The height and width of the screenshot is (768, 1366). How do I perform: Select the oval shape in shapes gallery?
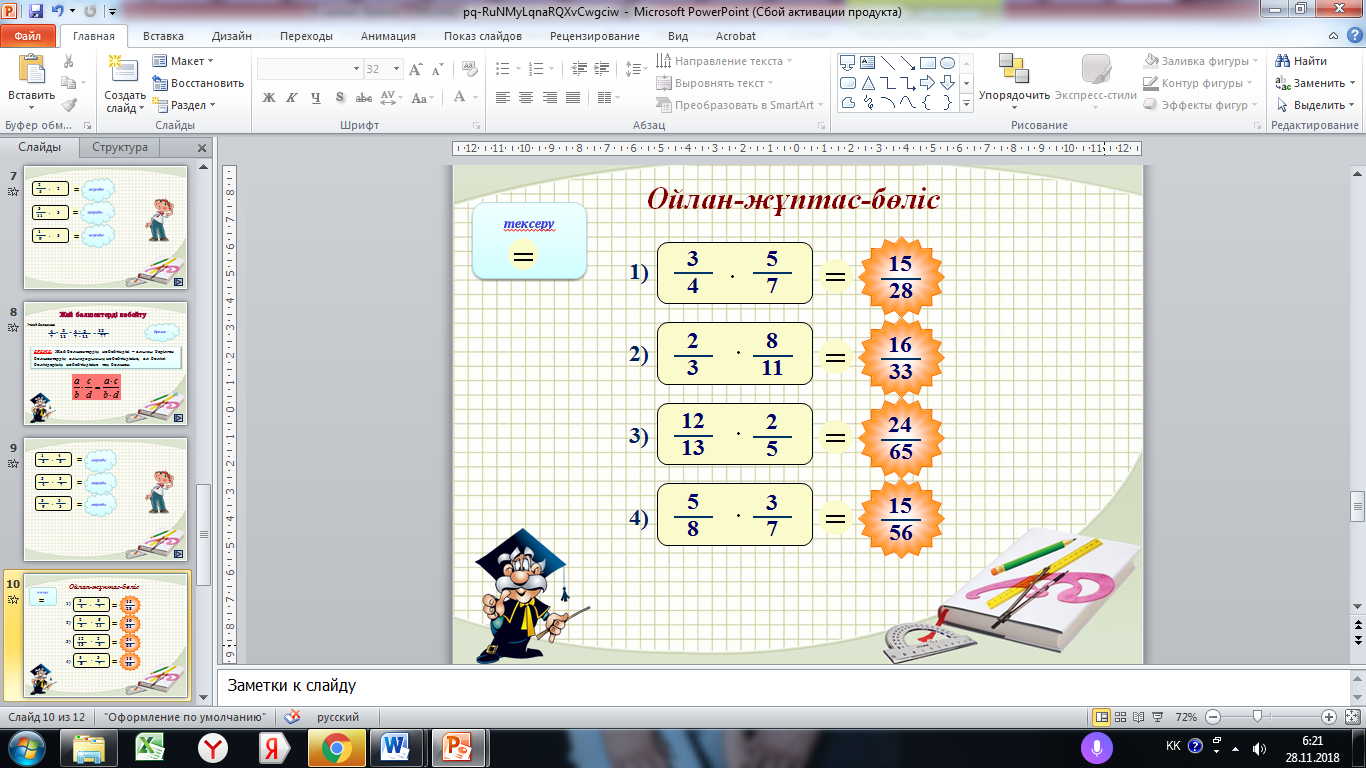point(947,62)
